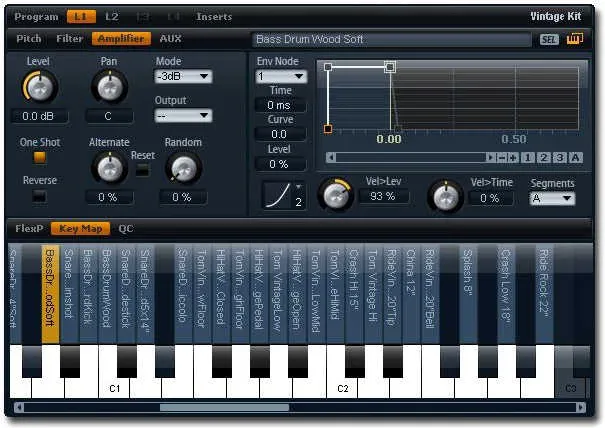Viewport: 605px width, 428px height.
Task: Toggle the One Shot switch
Action: tap(40, 157)
